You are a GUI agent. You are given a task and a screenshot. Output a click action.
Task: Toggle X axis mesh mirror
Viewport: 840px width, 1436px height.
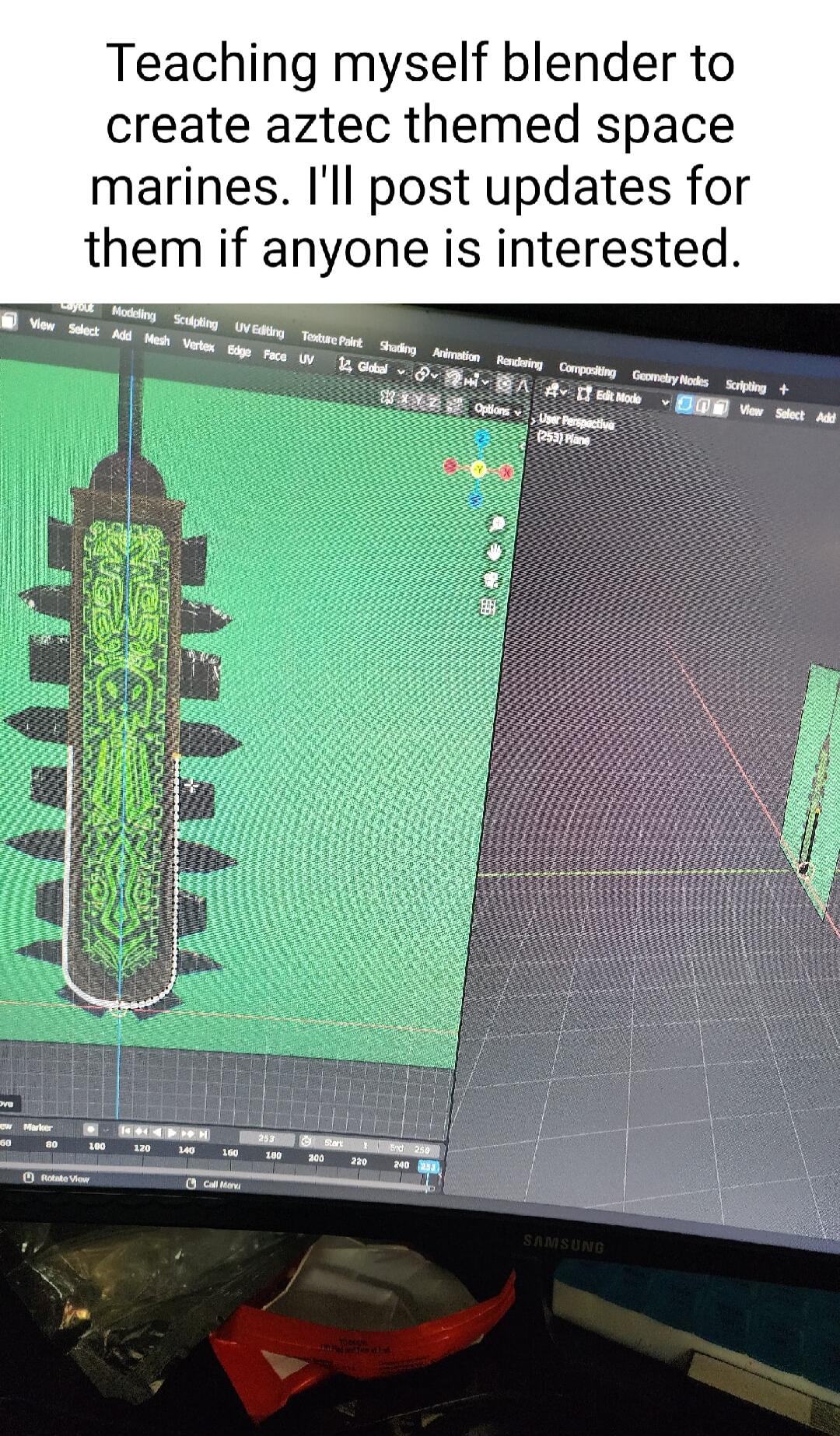click(x=406, y=398)
